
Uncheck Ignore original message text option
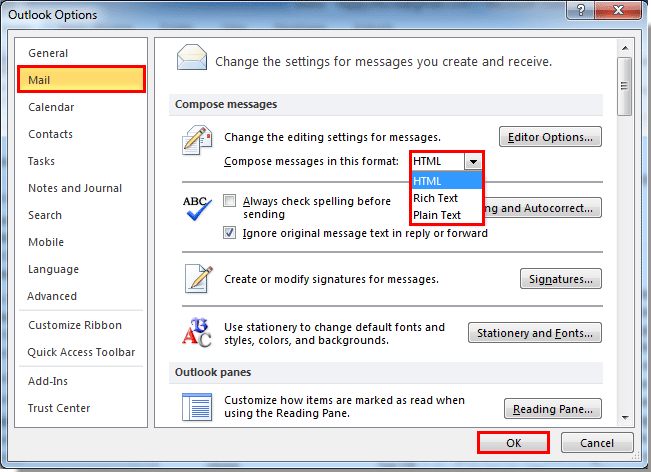pyautogui.click(x=230, y=232)
